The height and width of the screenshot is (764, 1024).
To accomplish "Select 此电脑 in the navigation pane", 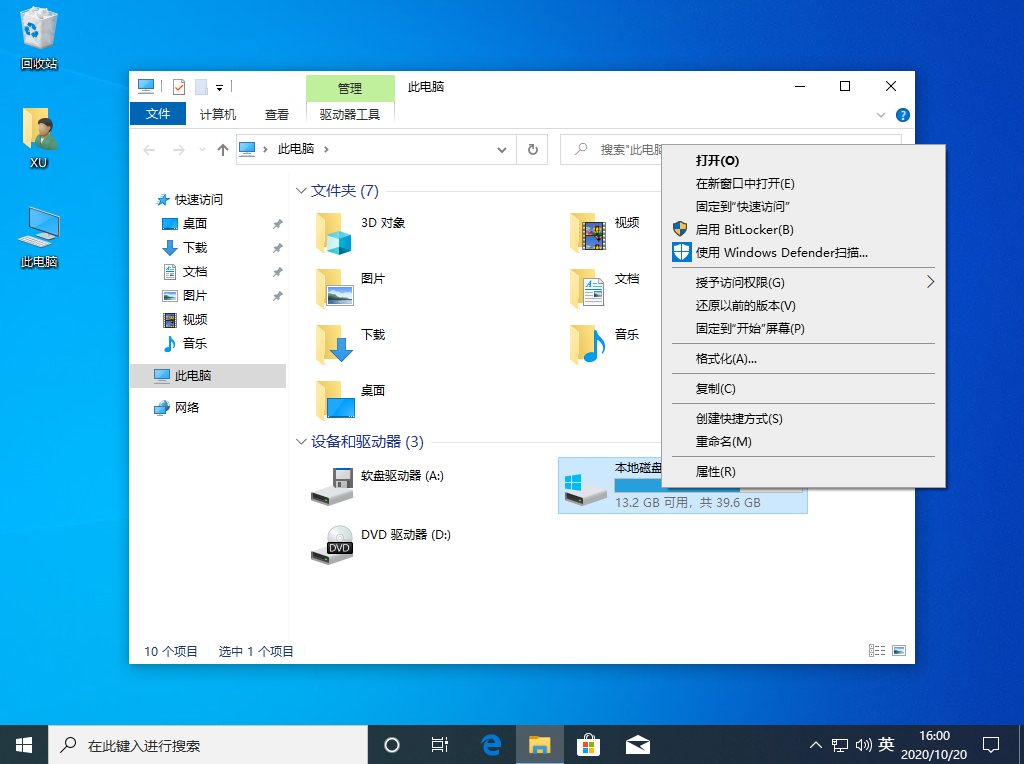I will coord(208,375).
